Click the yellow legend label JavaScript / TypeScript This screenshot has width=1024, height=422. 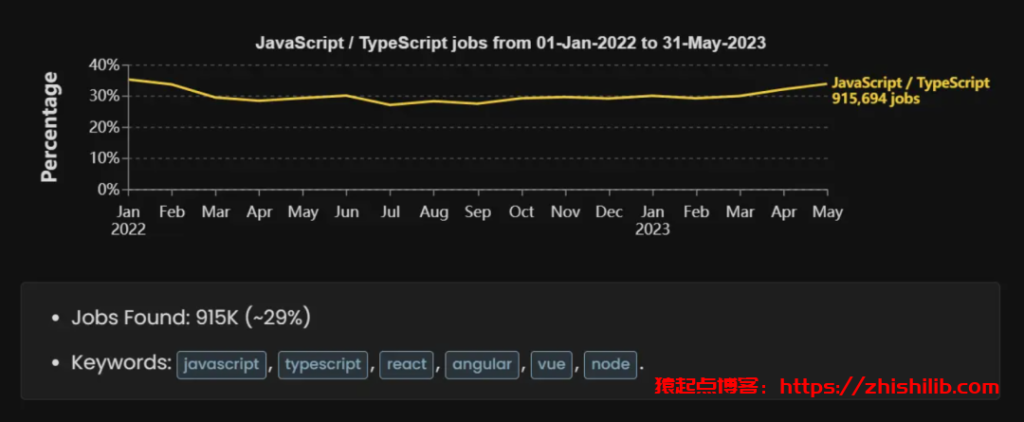point(910,83)
